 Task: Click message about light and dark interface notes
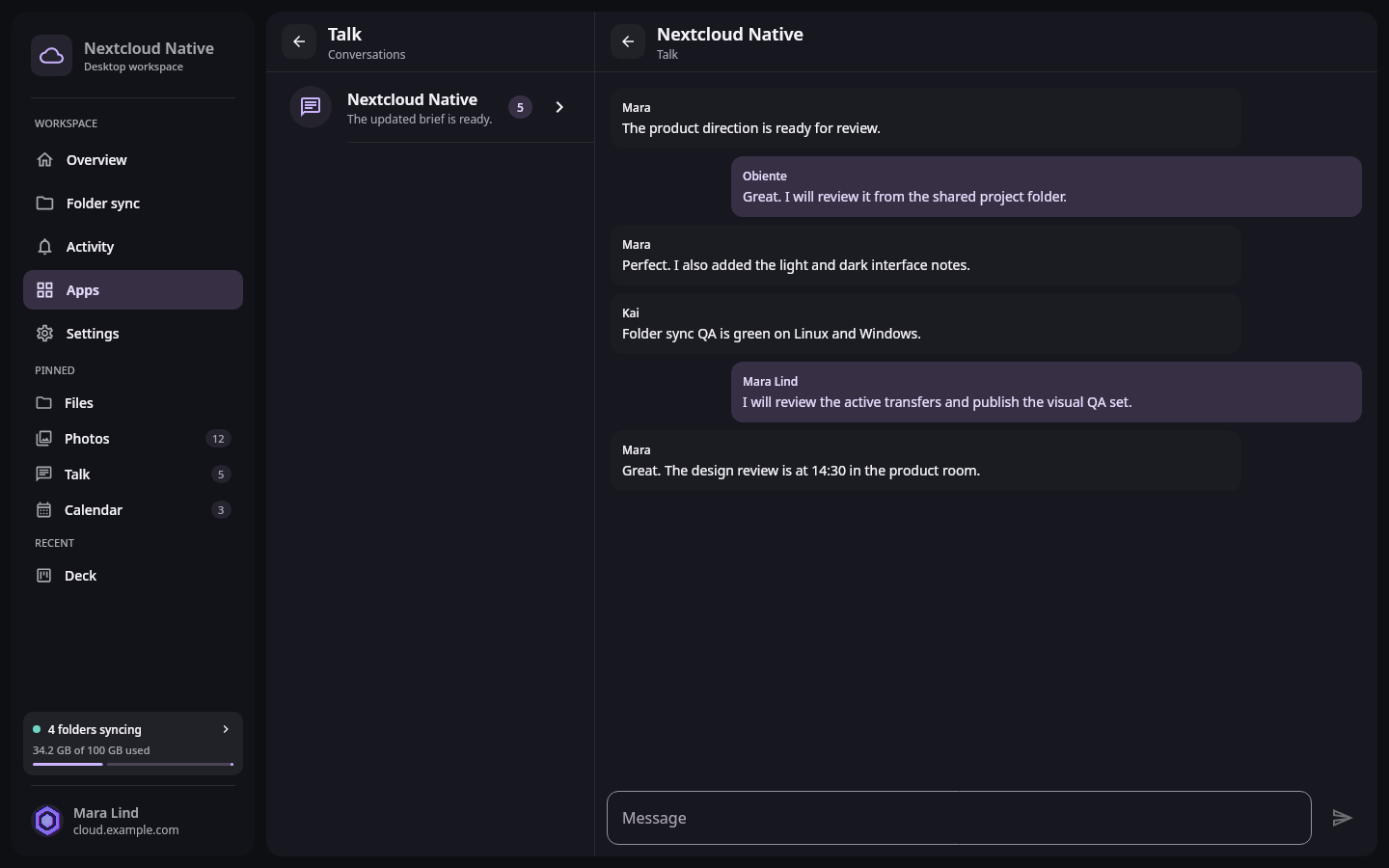click(925, 255)
